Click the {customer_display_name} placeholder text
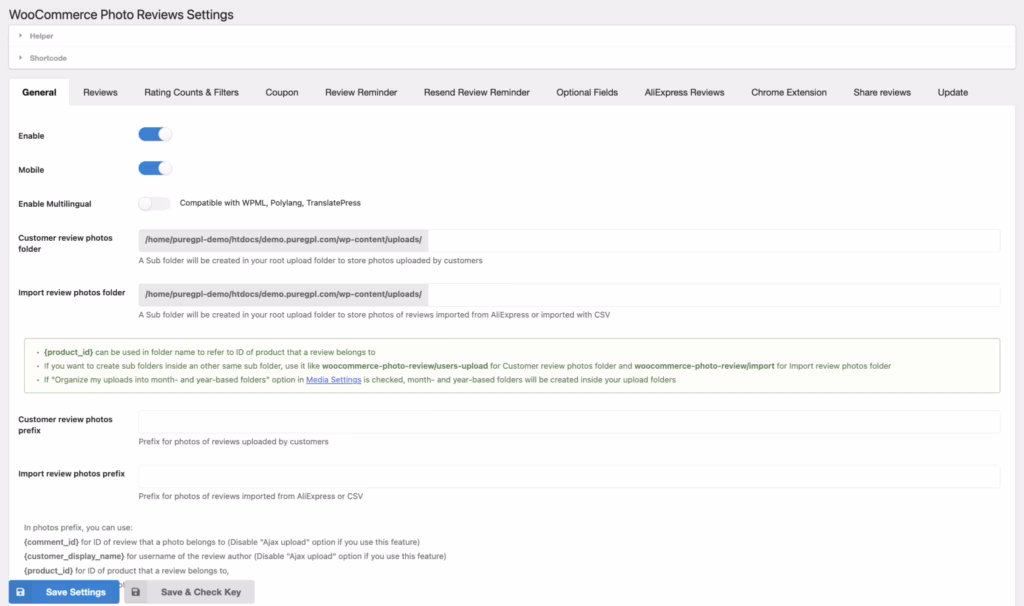Image resolution: width=1024 pixels, height=606 pixels. pos(74,556)
